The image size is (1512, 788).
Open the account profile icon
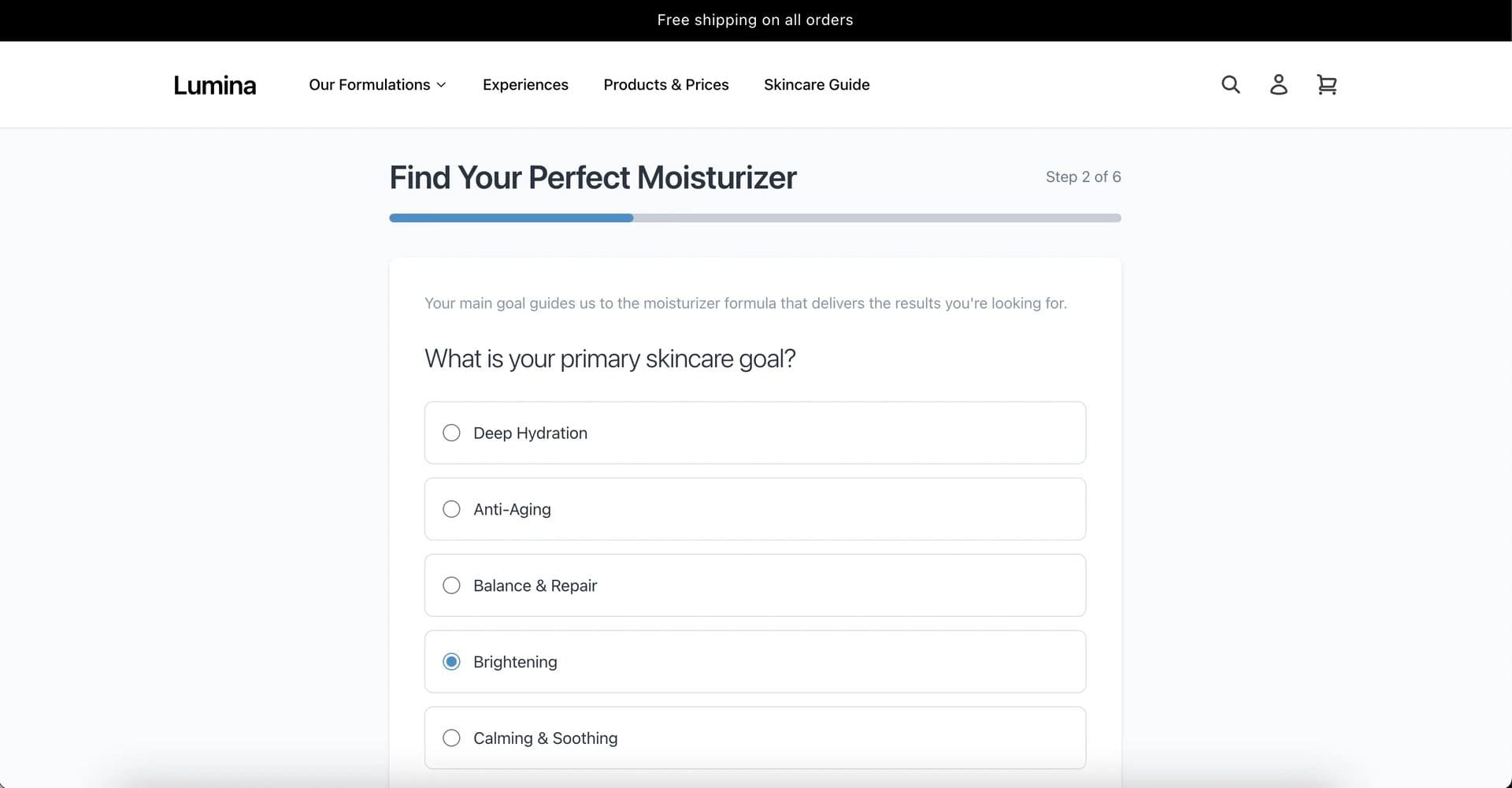click(1279, 84)
